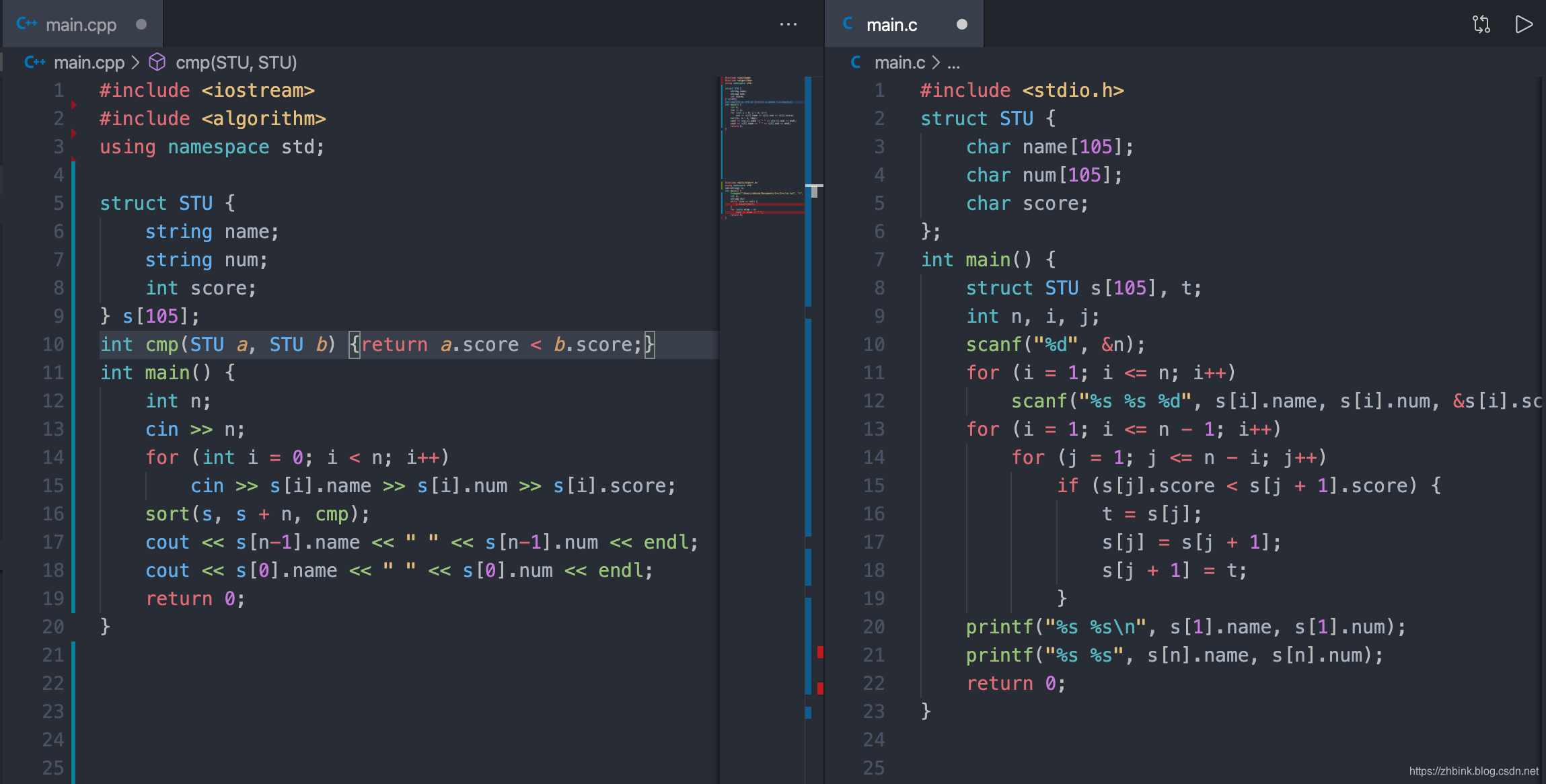1546x784 pixels.
Task: Click the 'if (s[j].score < s[j + 1].score)' line
Action: [x=1249, y=485]
